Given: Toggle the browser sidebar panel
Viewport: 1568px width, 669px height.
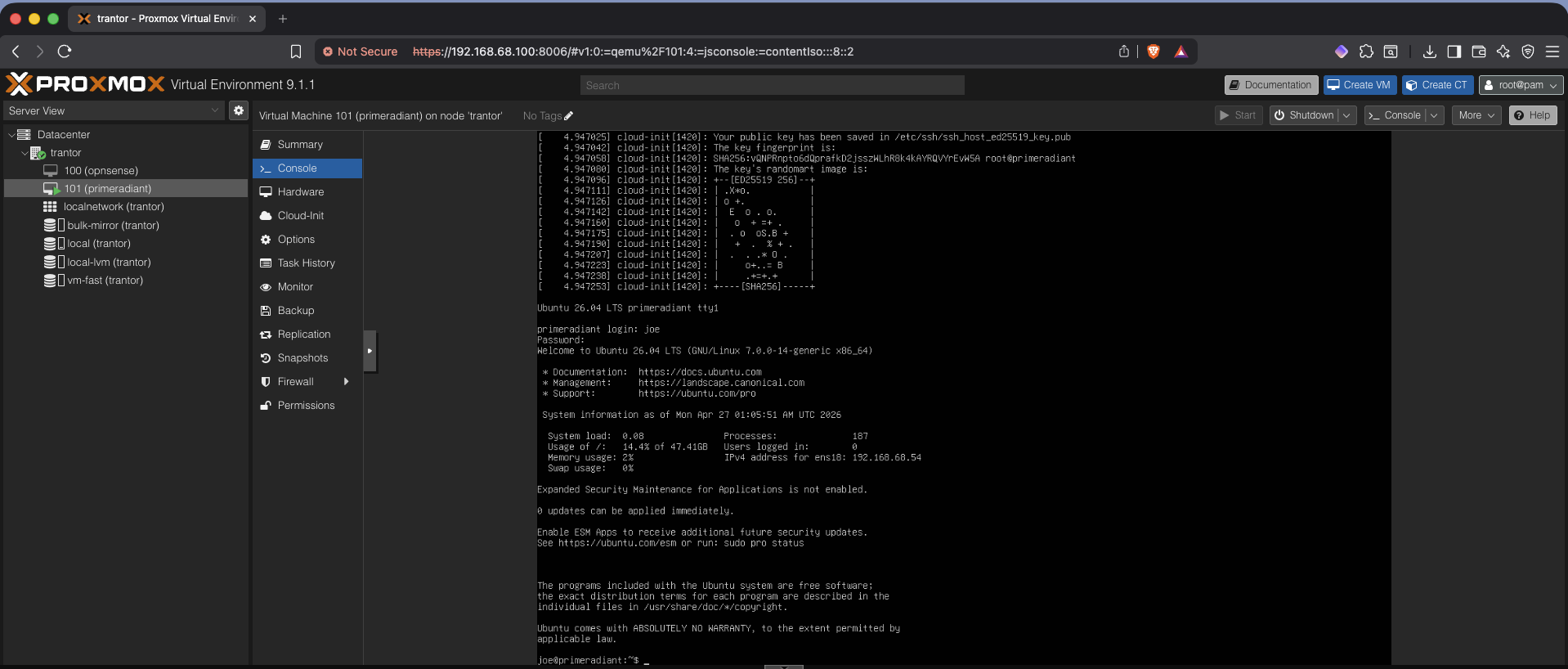Looking at the screenshot, I should [x=1454, y=52].
